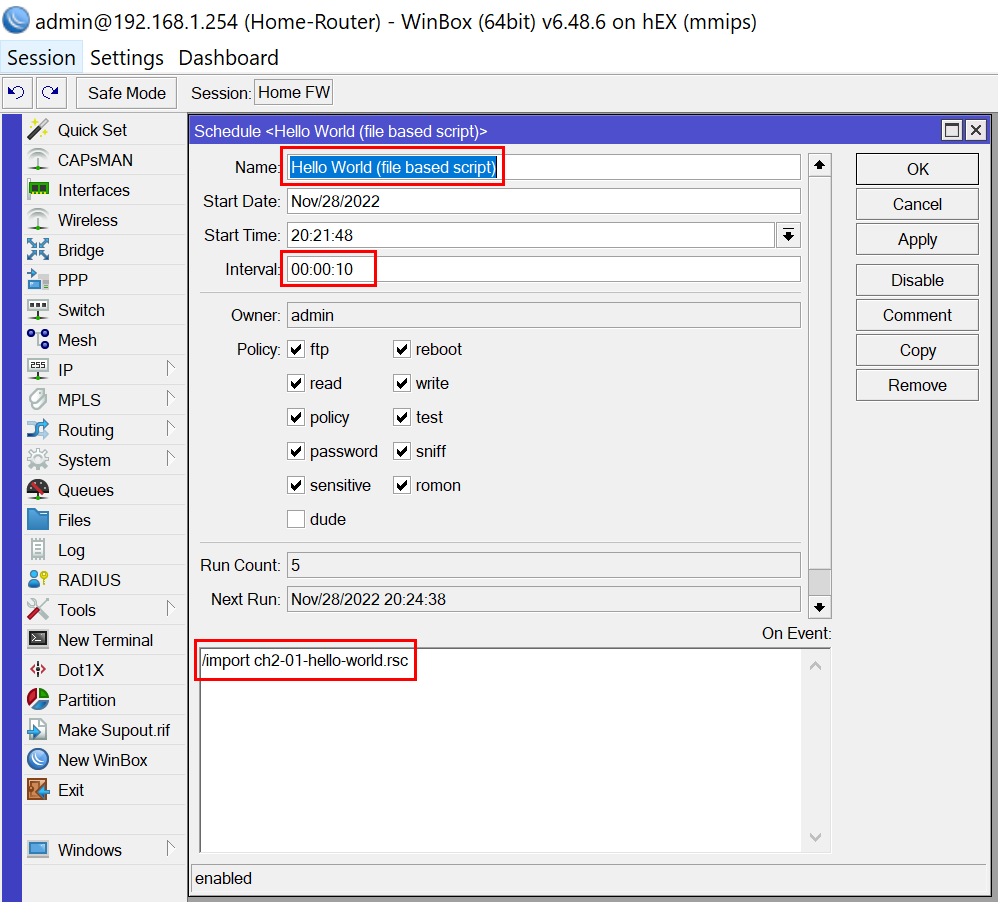The height and width of the screenshot is (902, 998).
Task: Click the Redo arrow icon in toolbar
Action: pyautogui.click(x=50, y=93)
